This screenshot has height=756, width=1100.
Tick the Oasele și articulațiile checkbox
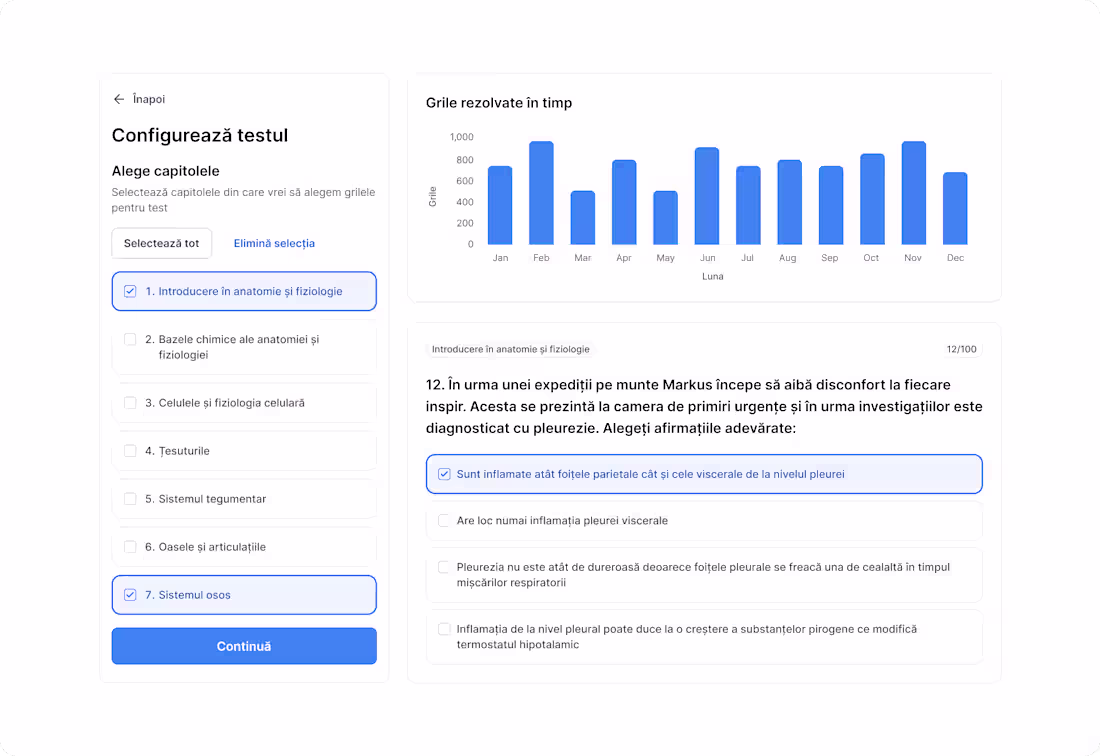130,547
